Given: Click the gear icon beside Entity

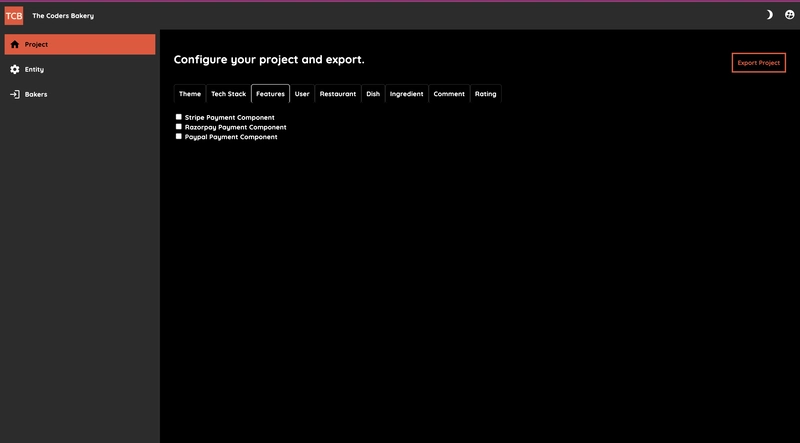Looking at the screenshot, I should coord(15,69).
